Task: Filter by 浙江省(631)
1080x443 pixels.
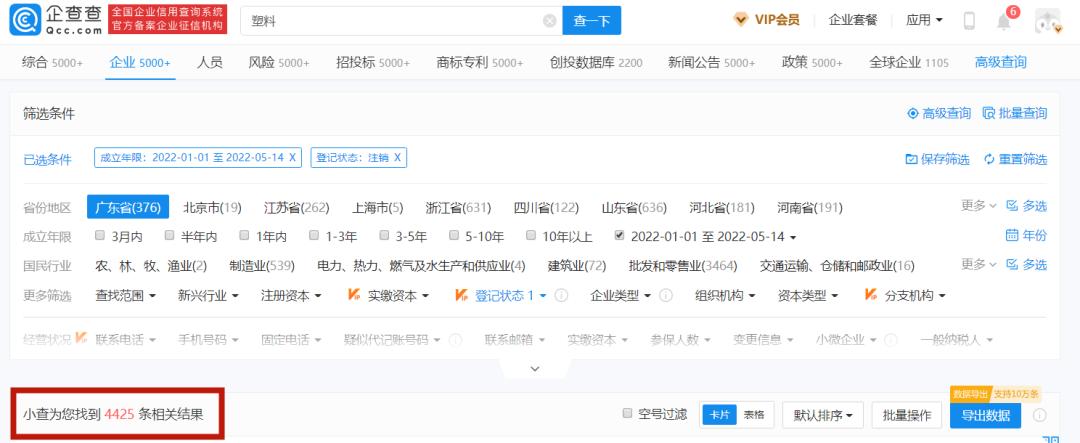Action: click(x=458, y=207)
